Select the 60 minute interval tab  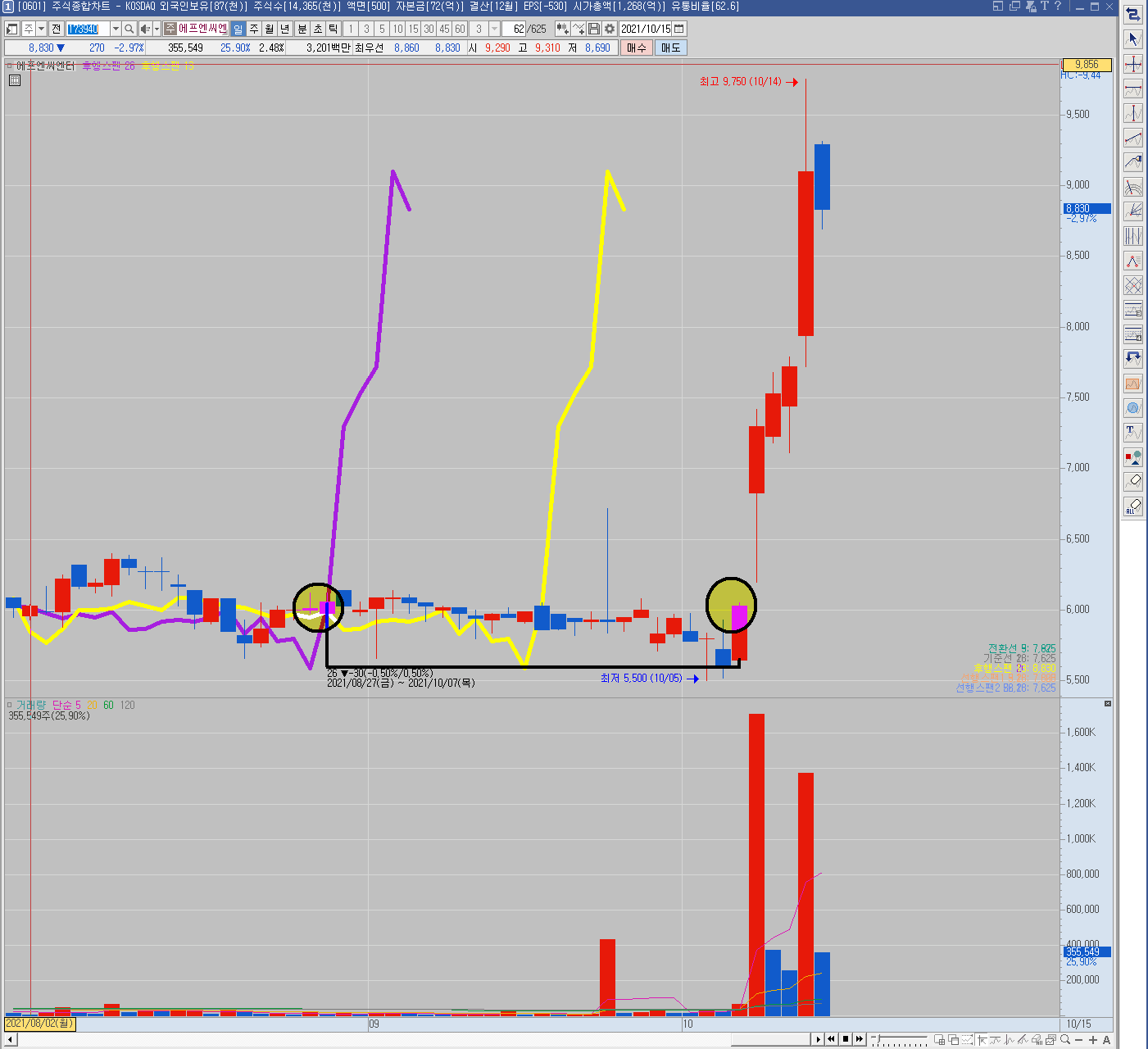pos(460,29)
